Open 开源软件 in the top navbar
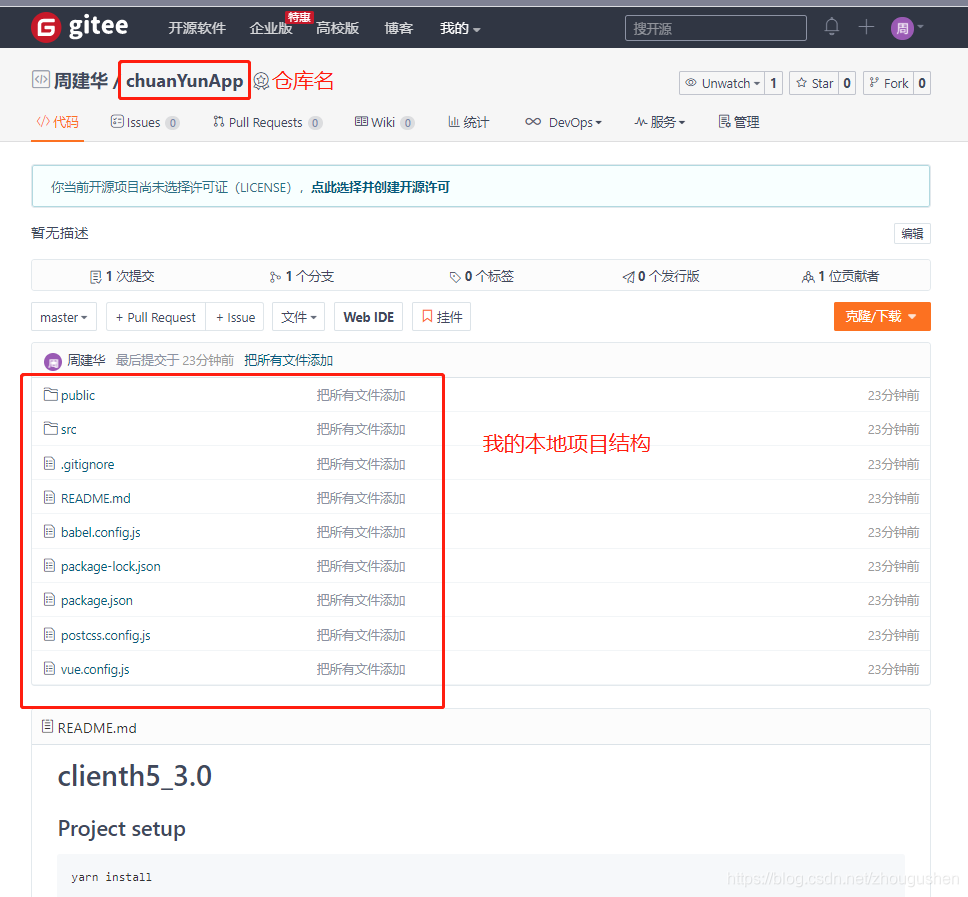This screenshot has width=968, height=897. [197, 28]
